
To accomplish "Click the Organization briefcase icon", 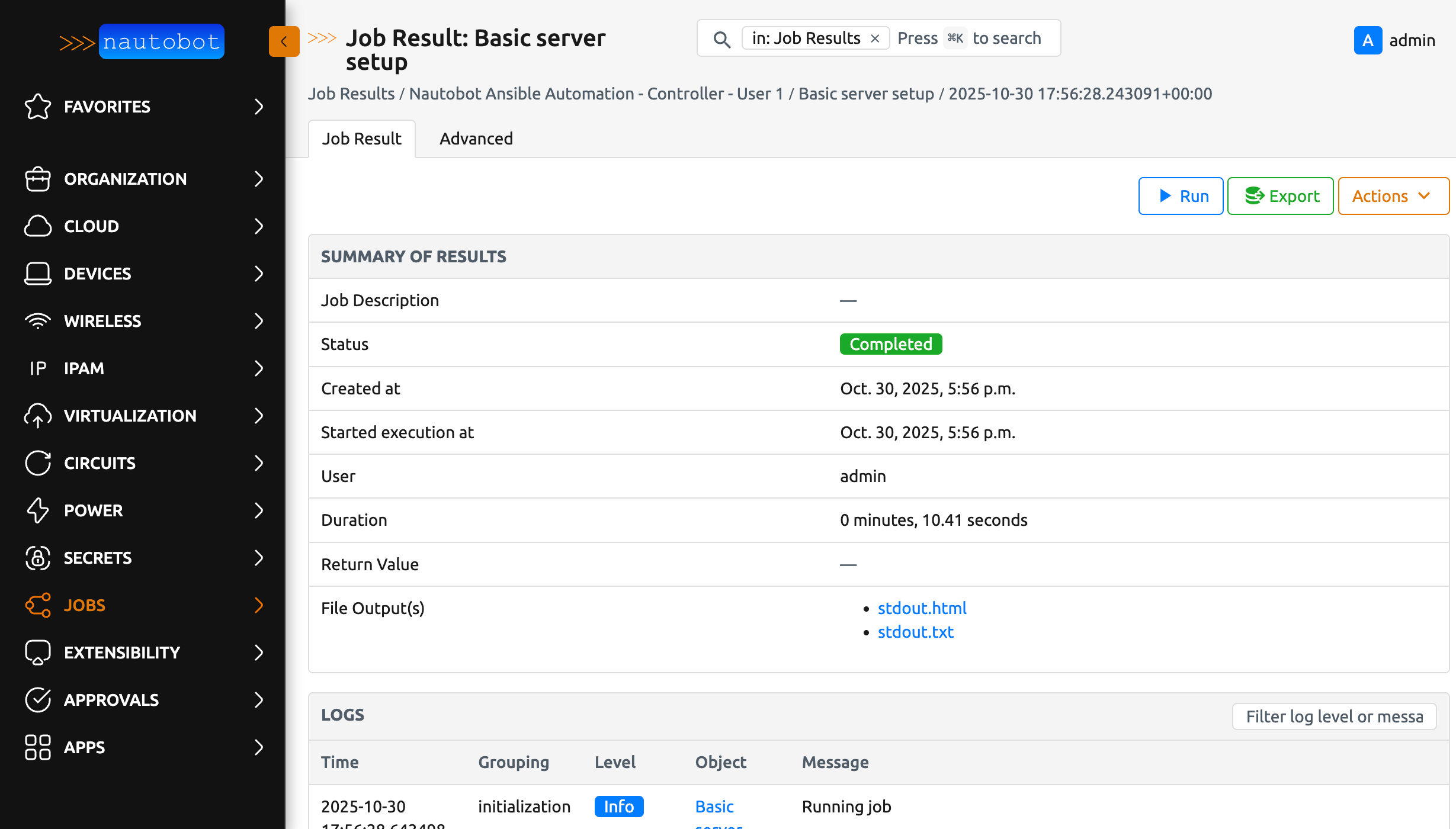I will (38, 179).
